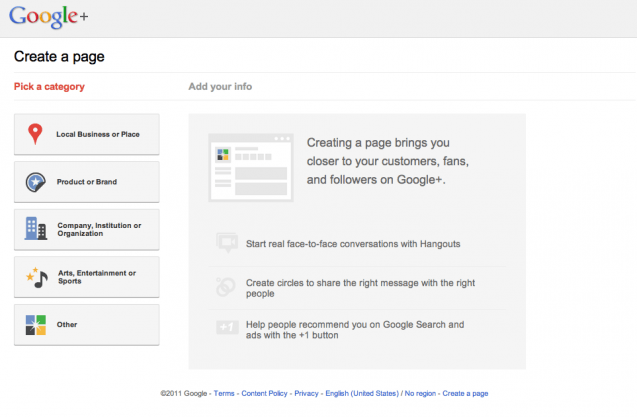Click the +1 button icon
The height and width of the screenshot is (417, 637).
[x=227, y=327]
